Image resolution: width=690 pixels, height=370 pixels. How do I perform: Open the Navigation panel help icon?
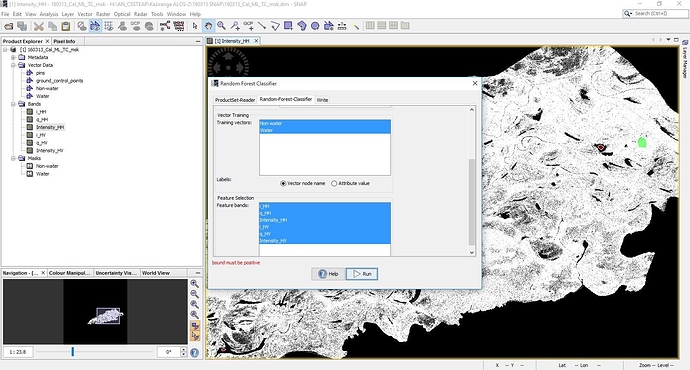[195, 352]
